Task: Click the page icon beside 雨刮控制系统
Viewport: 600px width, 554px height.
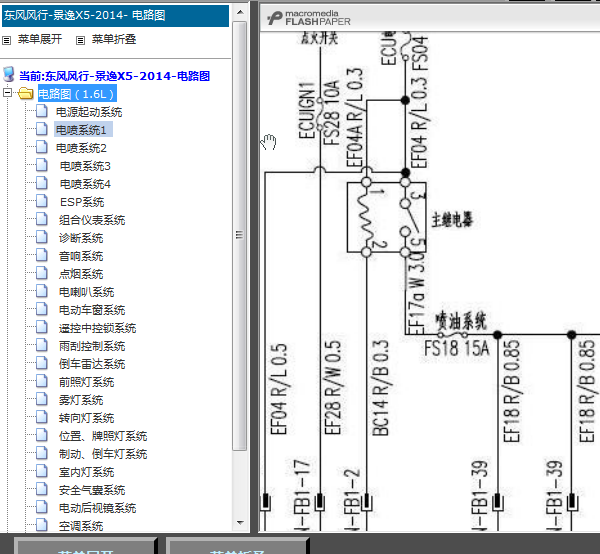Action: (42, 345)
